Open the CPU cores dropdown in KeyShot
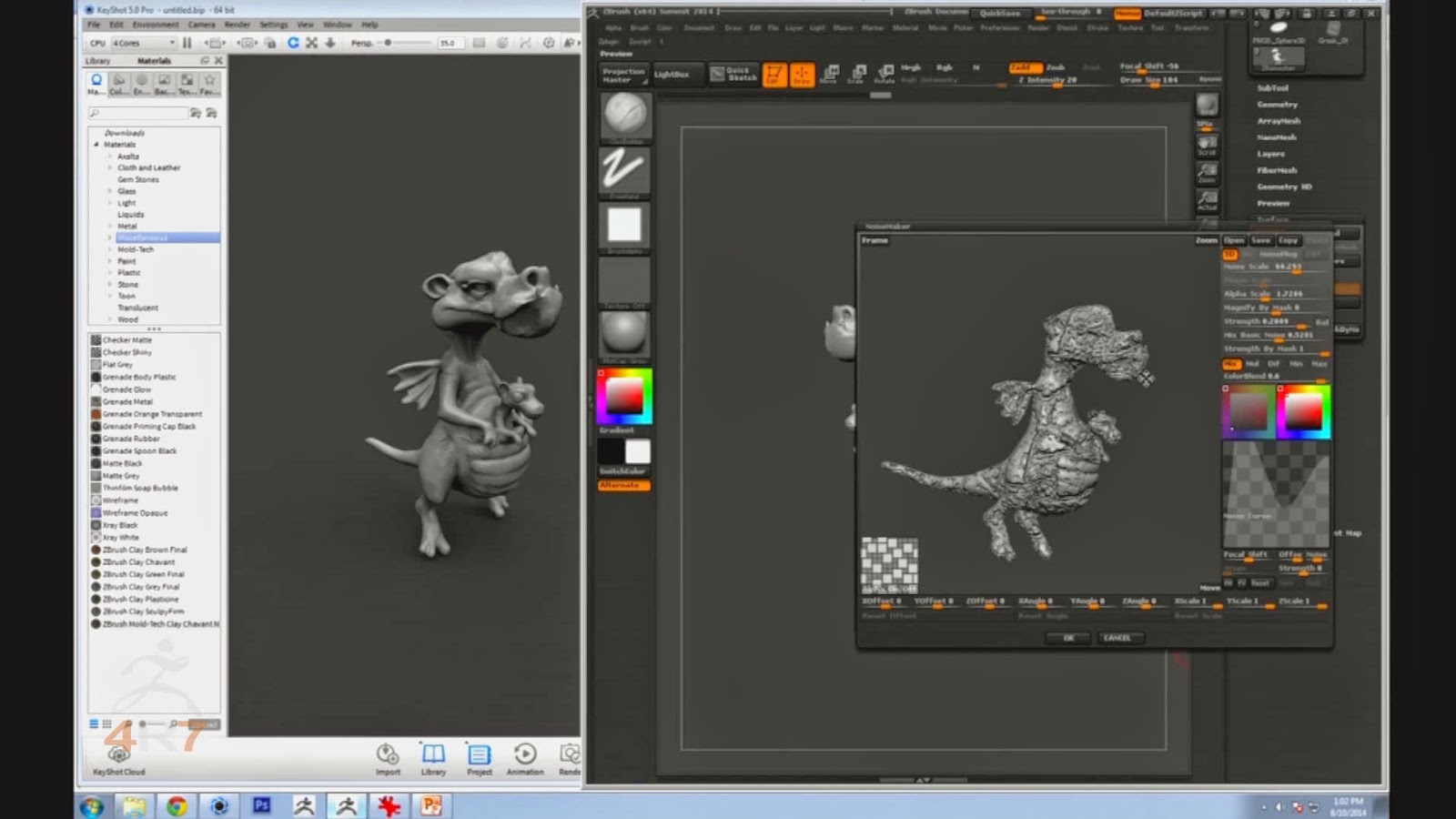This screenshot has width=1456, height=819. pos(143,43)
